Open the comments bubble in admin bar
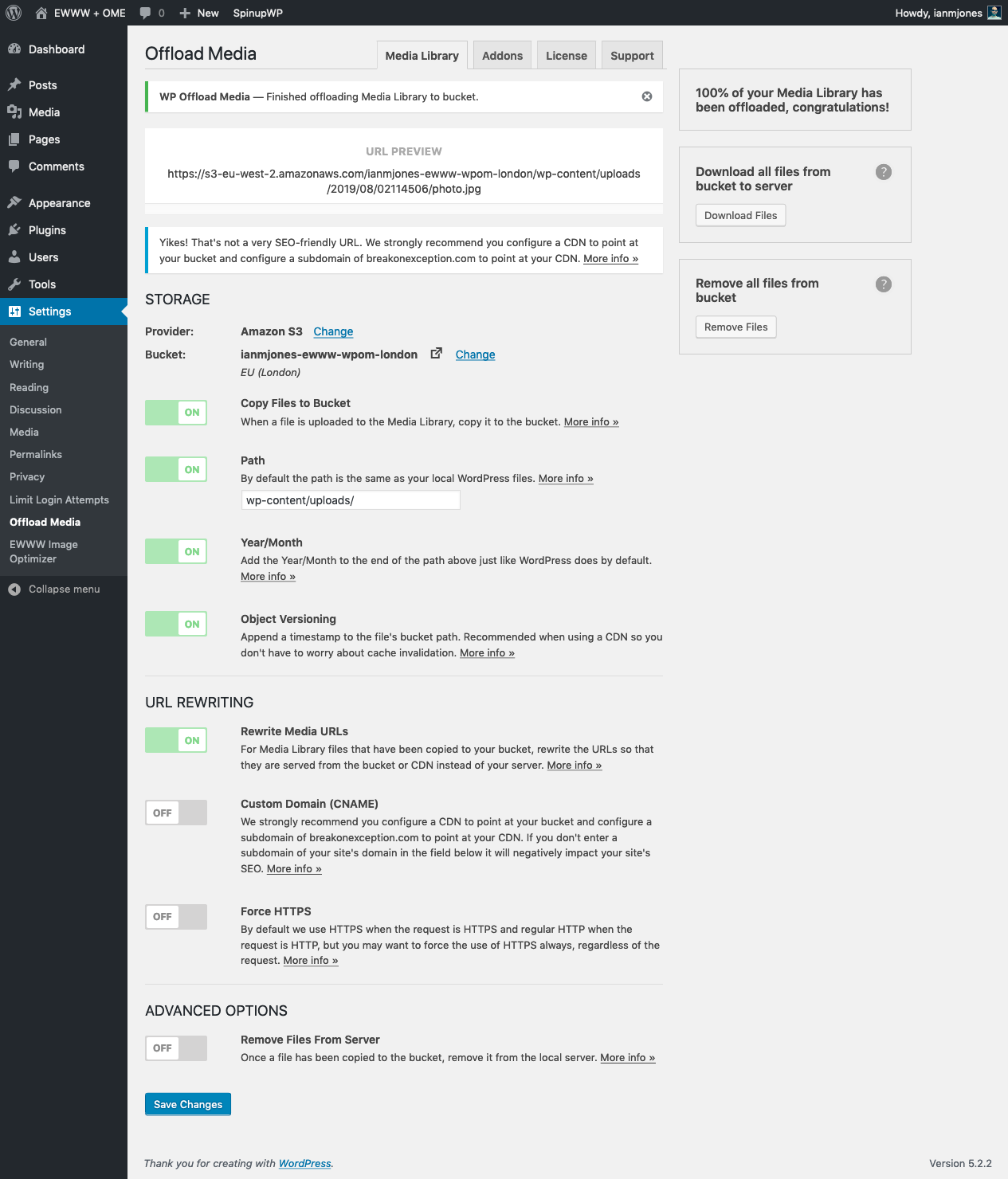The width and height of the screenshot is (1008, 1179). [x=145, y=13]
